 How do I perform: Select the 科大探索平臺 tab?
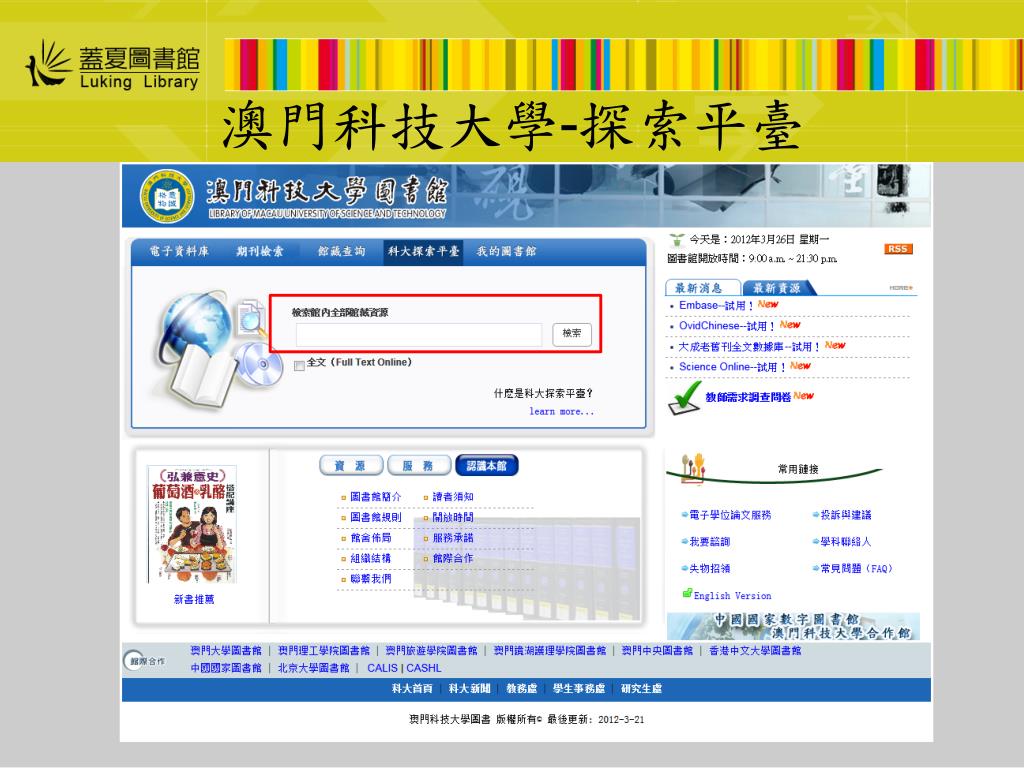[x=423, y=251]
